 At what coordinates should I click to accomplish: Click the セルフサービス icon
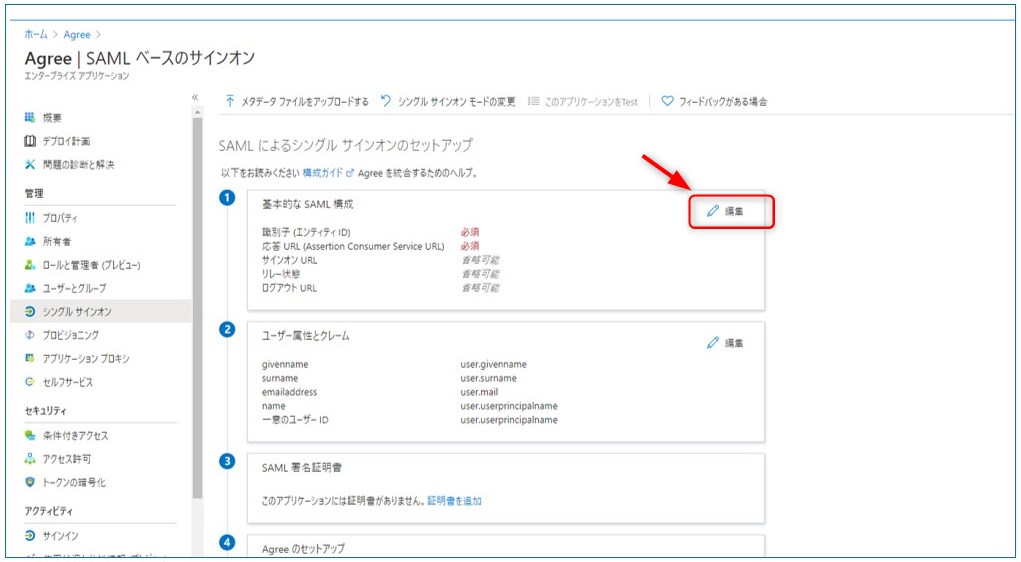[29, 382]
